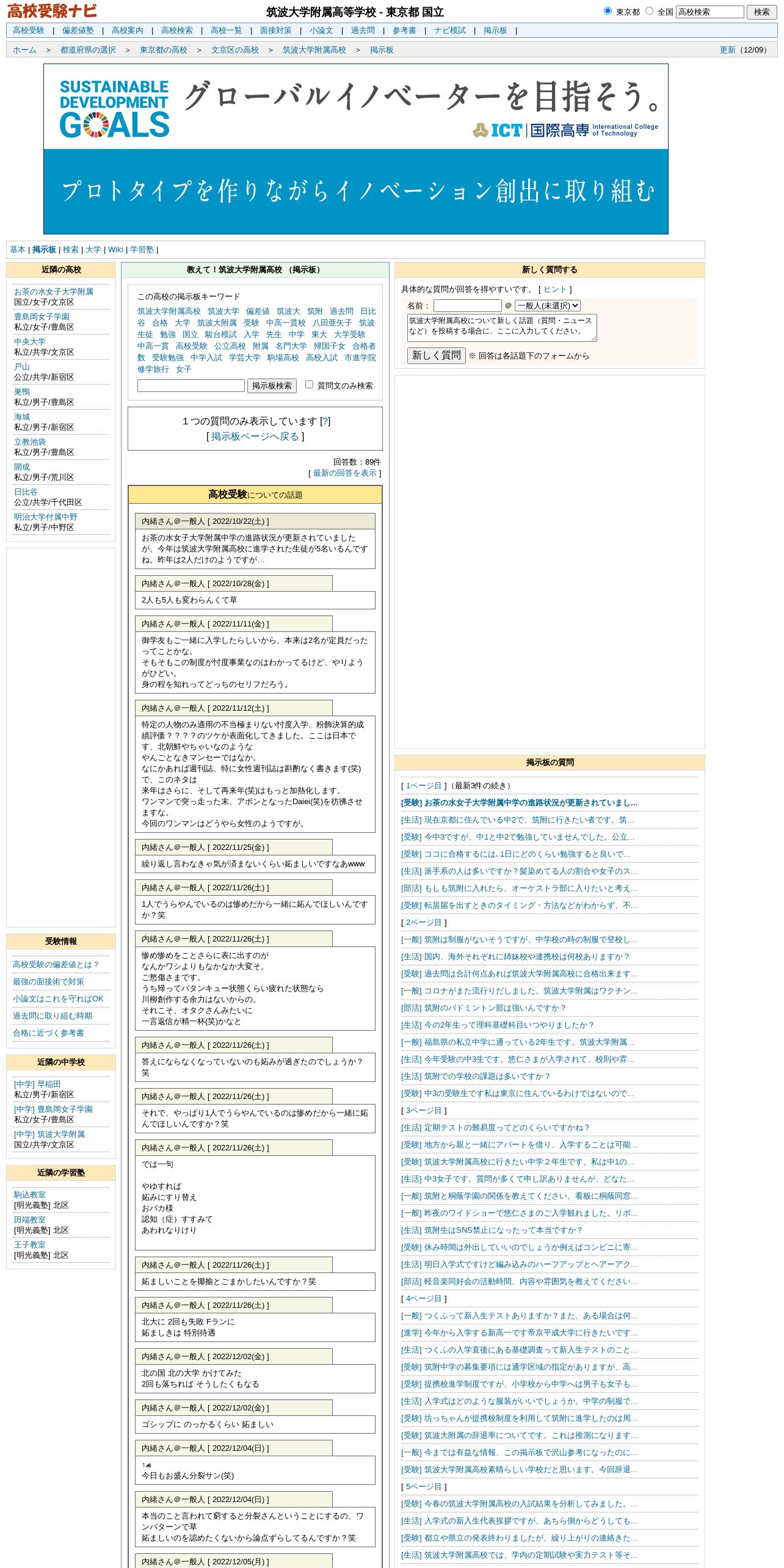784x1568 pixels.
Task: Open 2ページ目 page link
Action: tap(424, 923)
